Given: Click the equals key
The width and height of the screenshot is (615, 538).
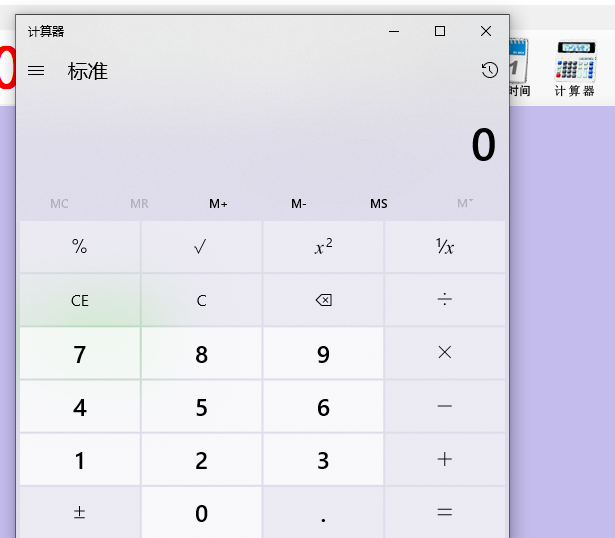Looking at the screenshot, I should click(x=445, y=513).
